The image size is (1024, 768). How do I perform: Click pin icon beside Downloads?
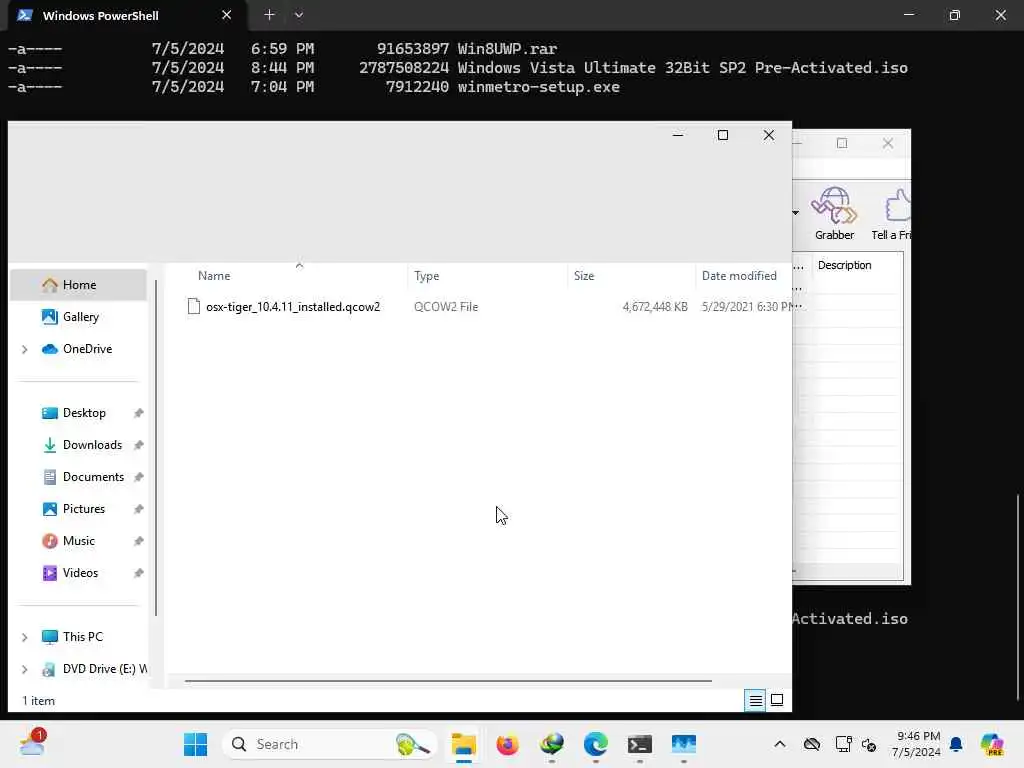click(x=138, y=445)
